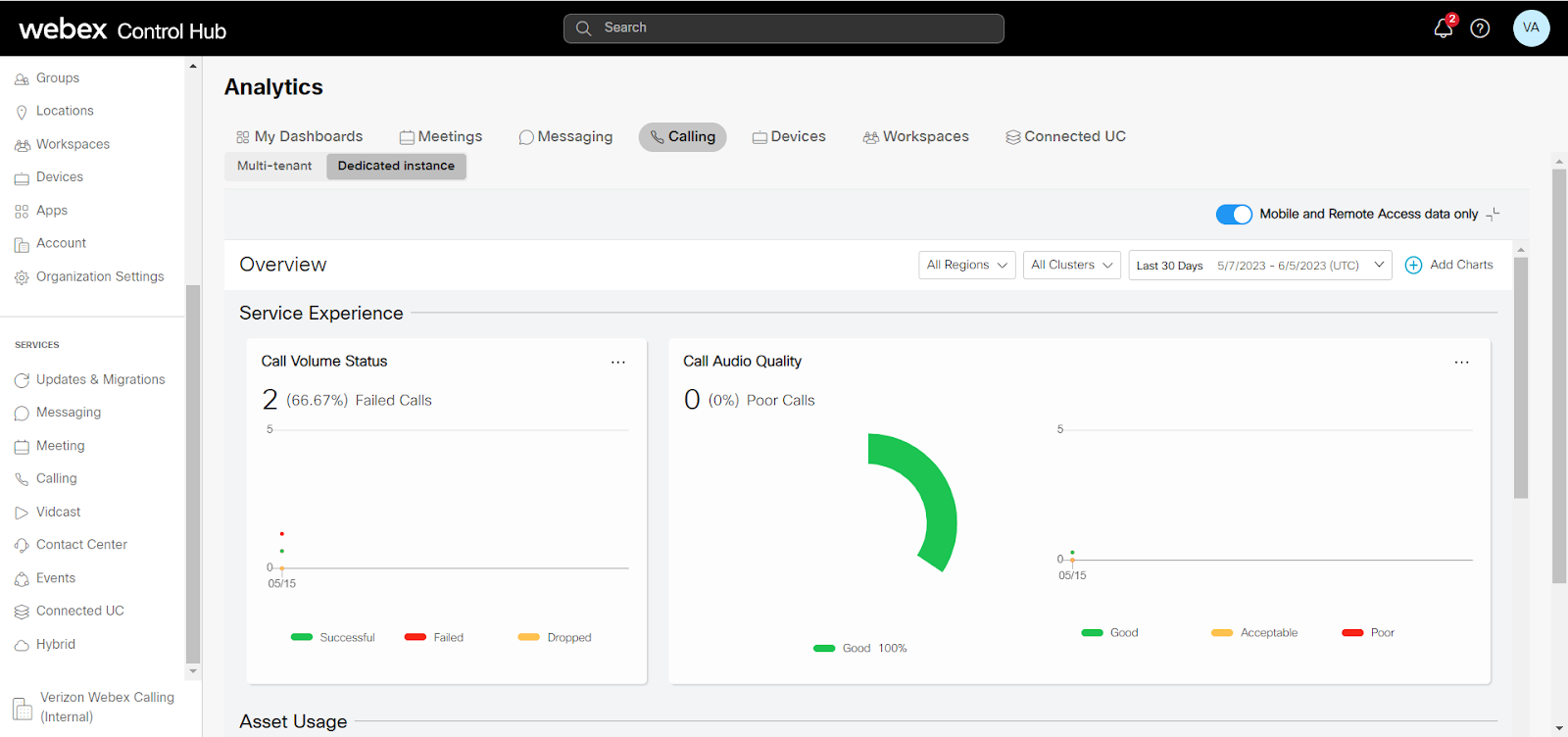Toggle the Good 100% legend under donut chart
1568x737 pixels.
point(859,648)
